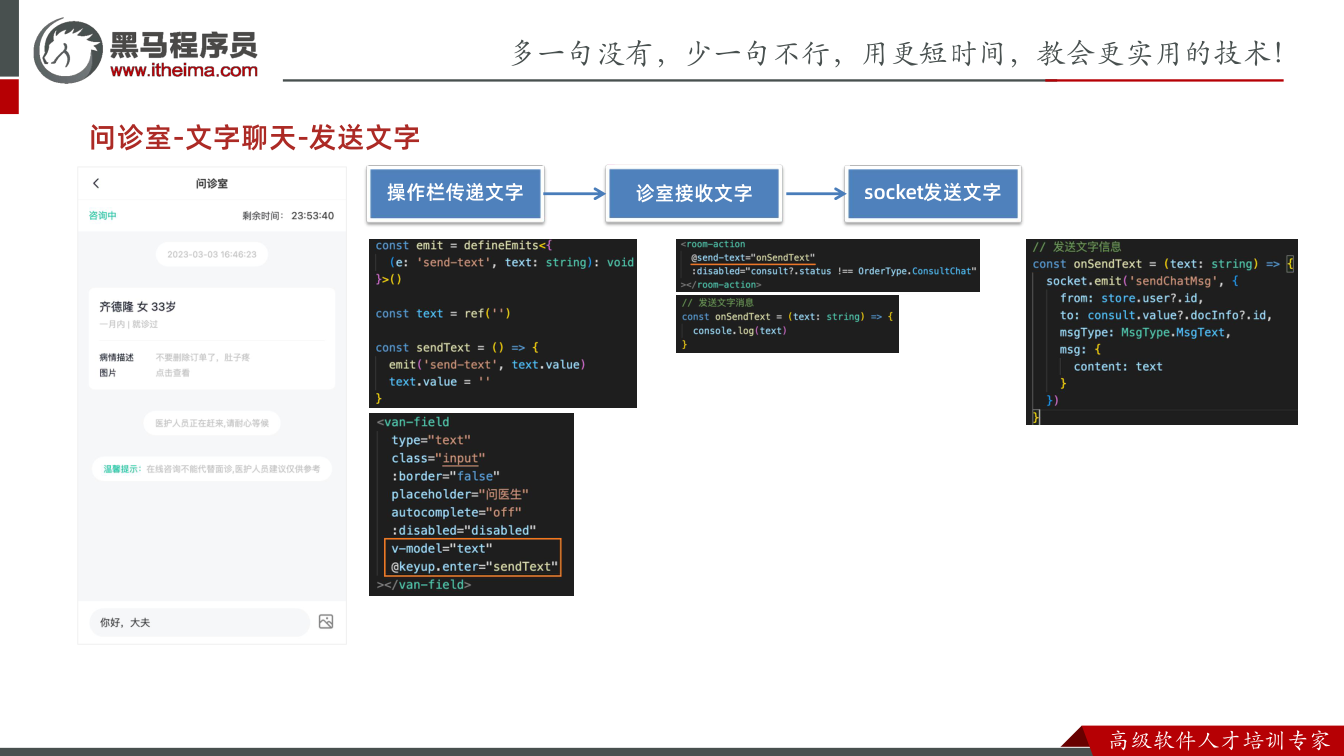Tap the image upload icon beside the chat input
Screen dimensions: 1344x756
pyautogui.click(x=326, y=622)
